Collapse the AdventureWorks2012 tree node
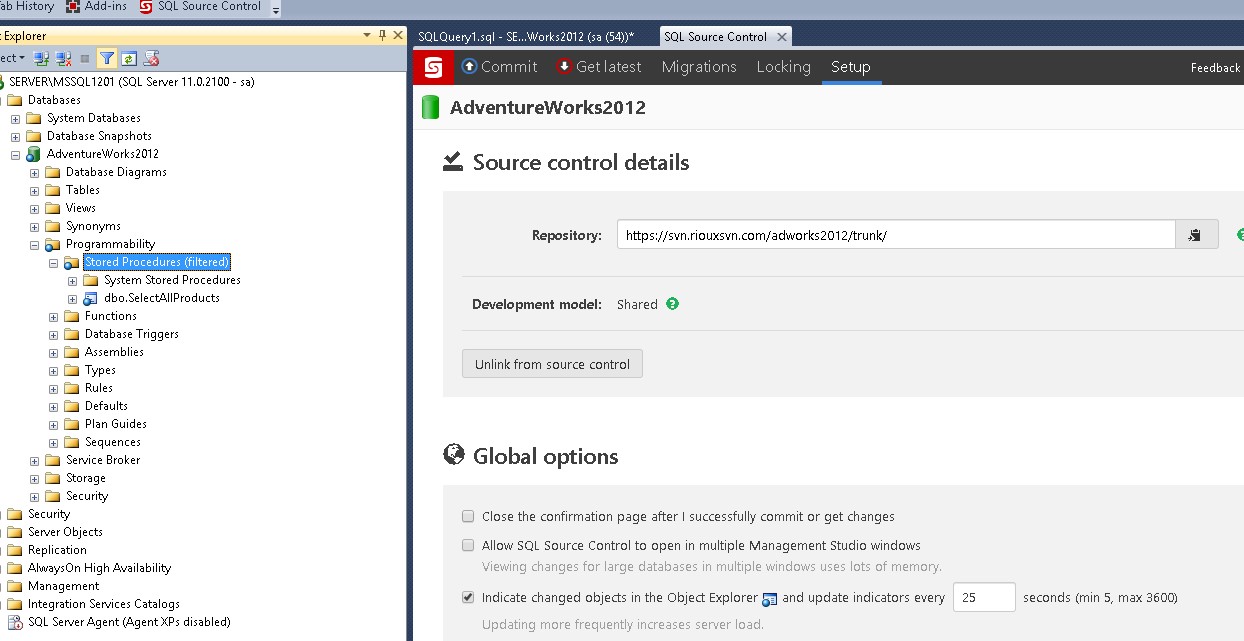 tap(16, 154)
